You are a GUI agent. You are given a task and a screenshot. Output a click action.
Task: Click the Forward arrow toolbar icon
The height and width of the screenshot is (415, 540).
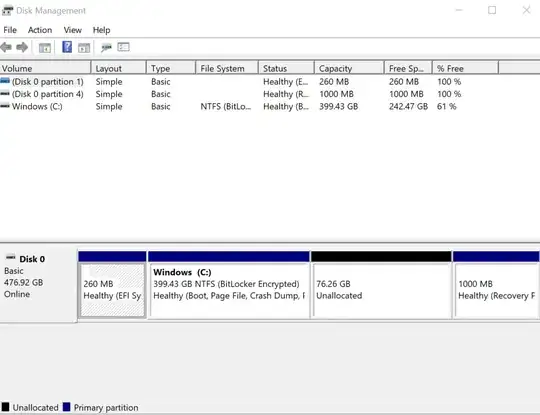pos(22,47)
